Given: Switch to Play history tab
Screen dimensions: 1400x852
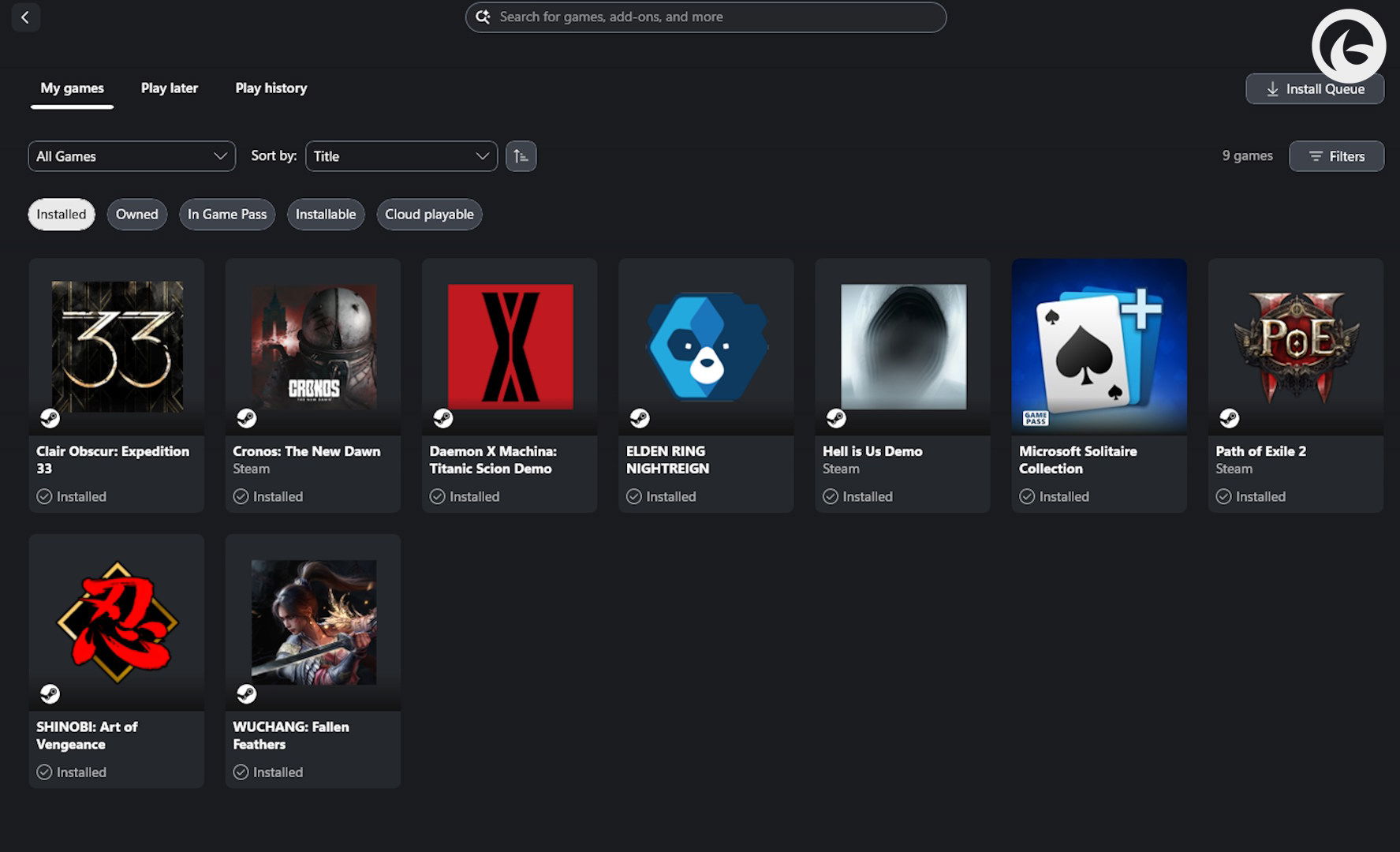Looking at the screenshot, I should pos(271,88).
